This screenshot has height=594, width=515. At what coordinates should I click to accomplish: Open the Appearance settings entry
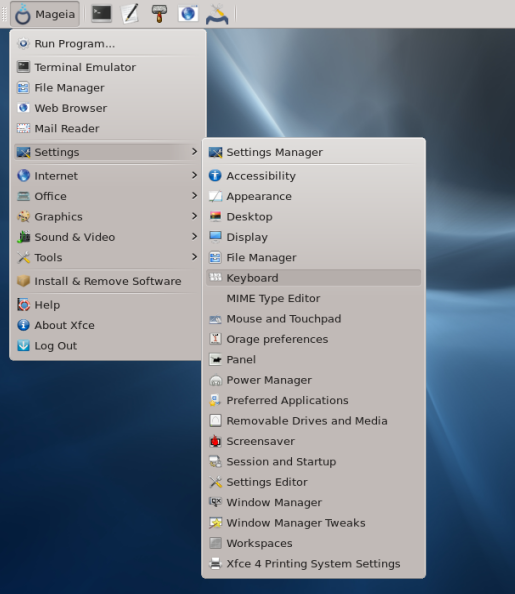click(x=313, y=196)
